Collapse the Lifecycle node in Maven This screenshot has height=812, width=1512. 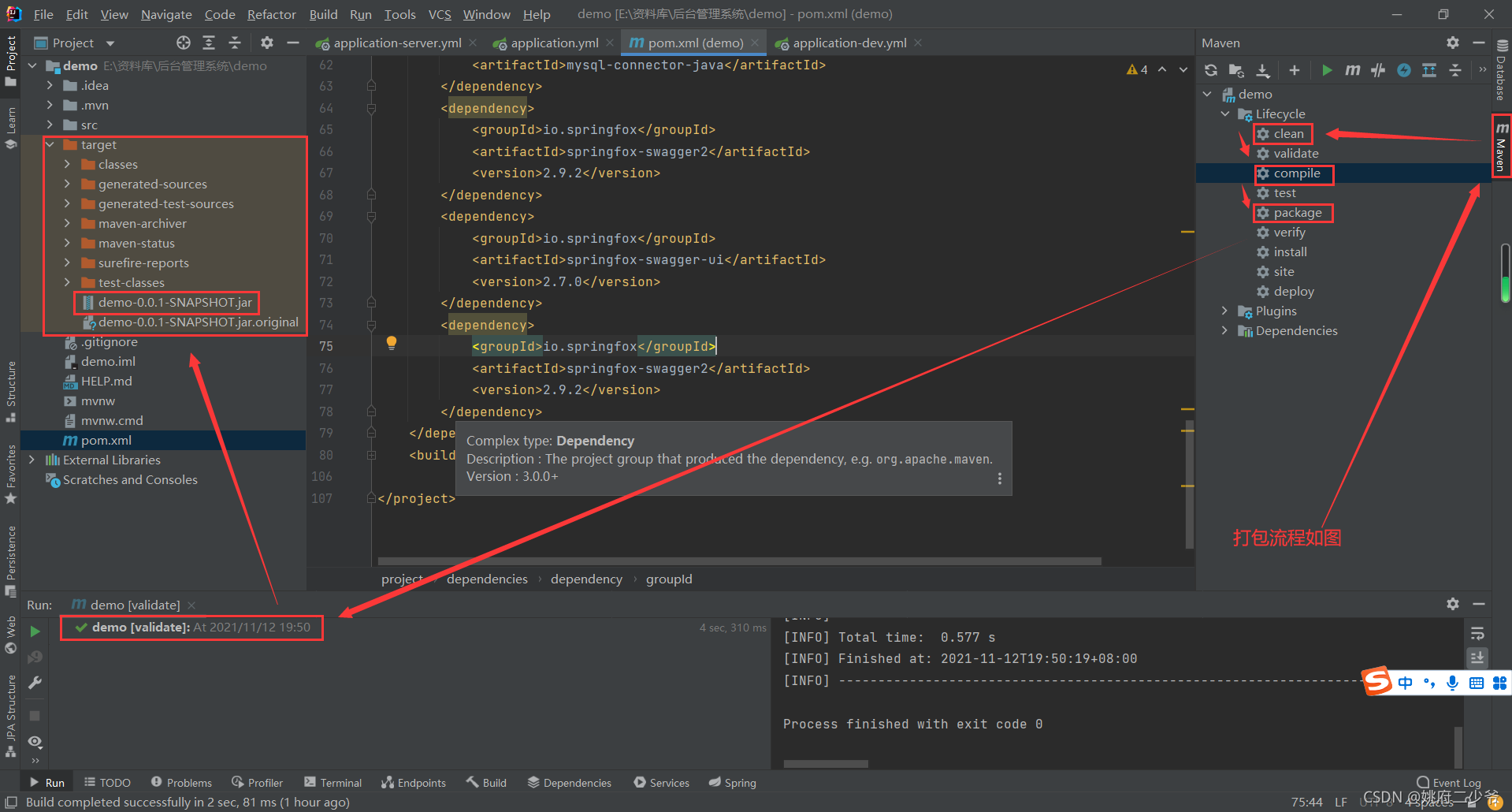click(1225, 114)
